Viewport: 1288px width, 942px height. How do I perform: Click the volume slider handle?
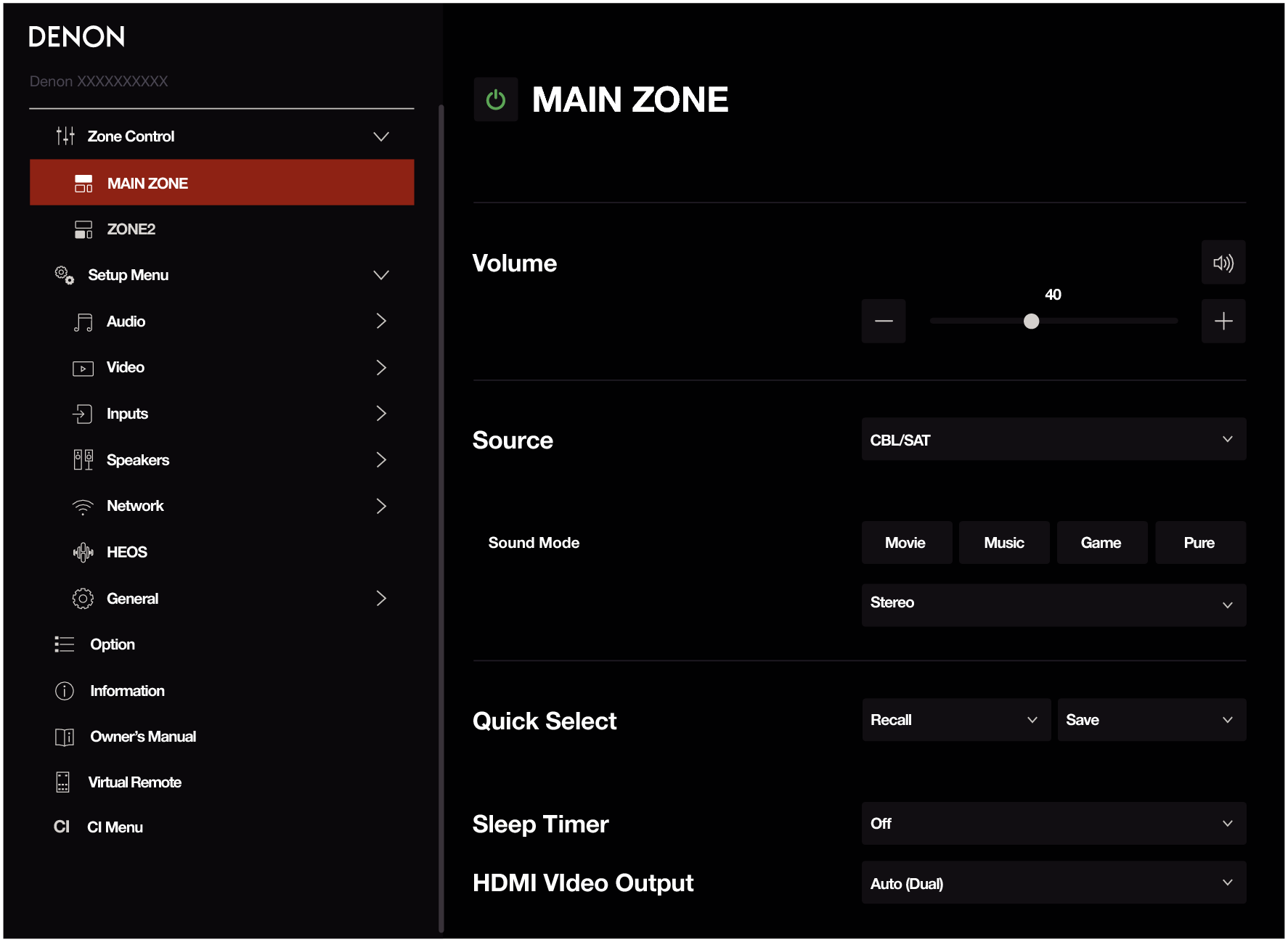pyautogui.click(x=1031, y=321)
